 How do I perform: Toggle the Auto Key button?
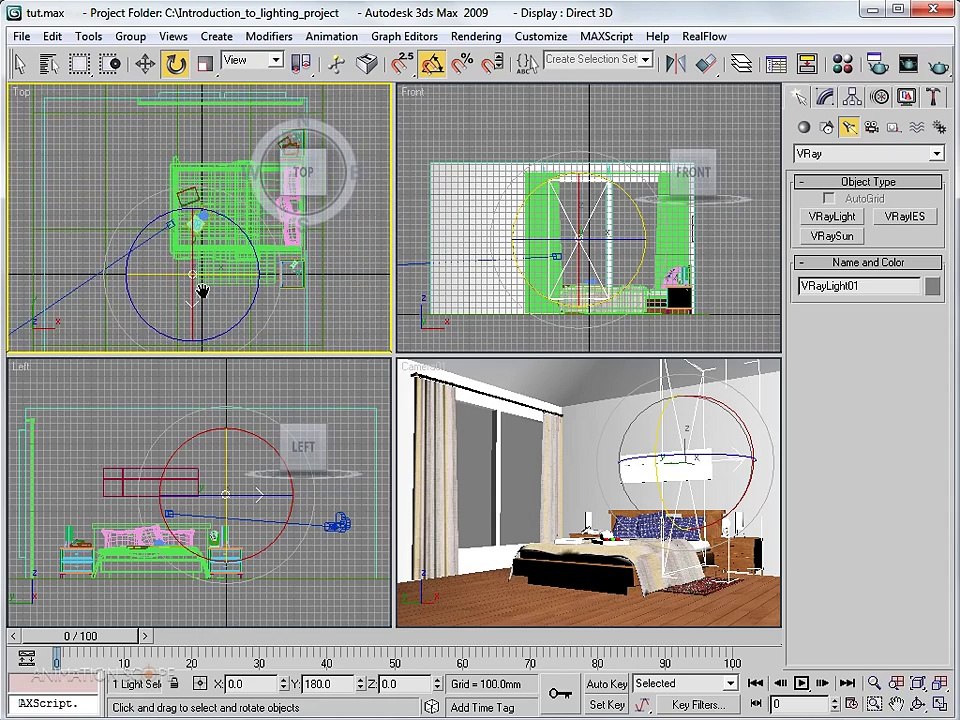[606, 684]
